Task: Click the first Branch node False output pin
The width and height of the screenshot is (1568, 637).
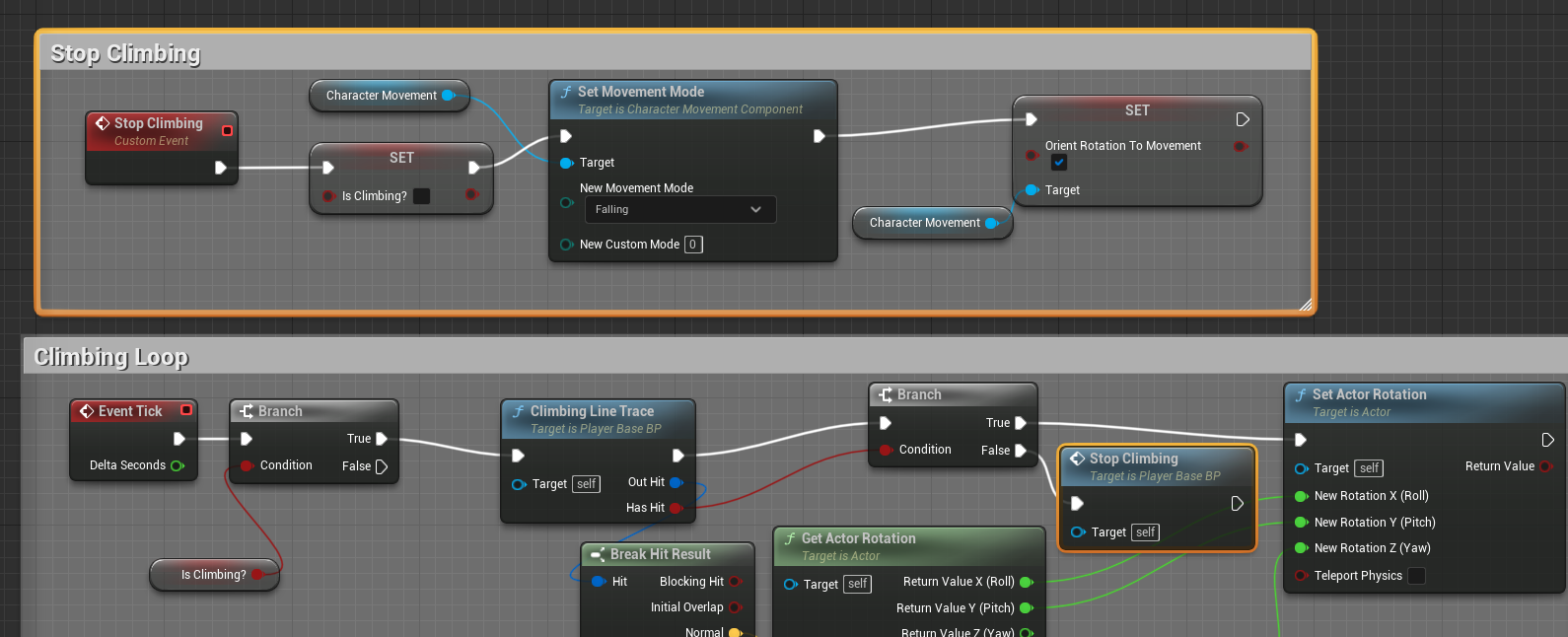Action: [382, 466]
